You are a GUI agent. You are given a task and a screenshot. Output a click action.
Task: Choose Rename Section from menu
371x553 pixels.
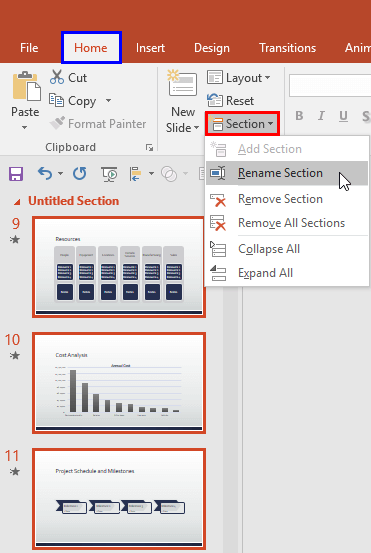(x=287, y=173)
